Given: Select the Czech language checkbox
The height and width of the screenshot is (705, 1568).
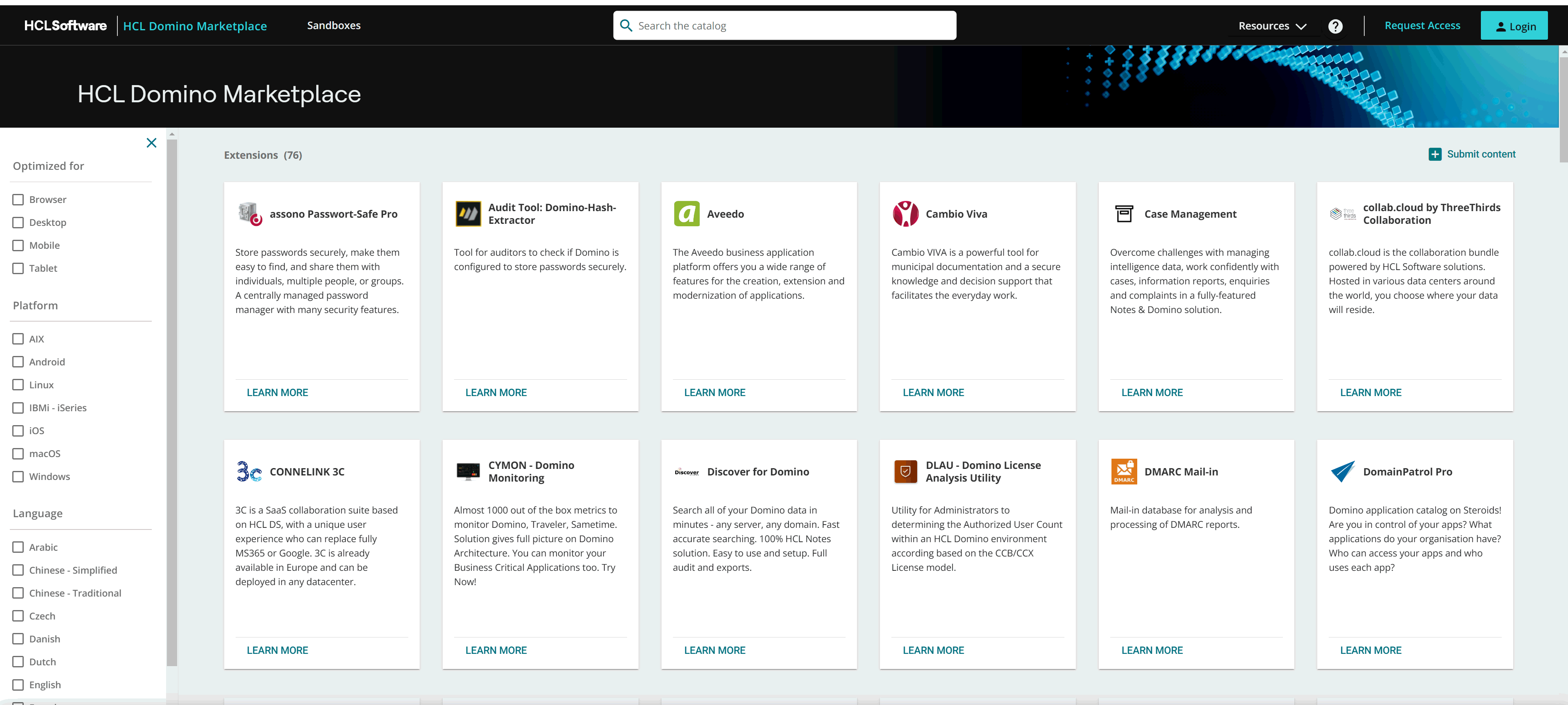Looking at the screenshot, I should point(18,616).
